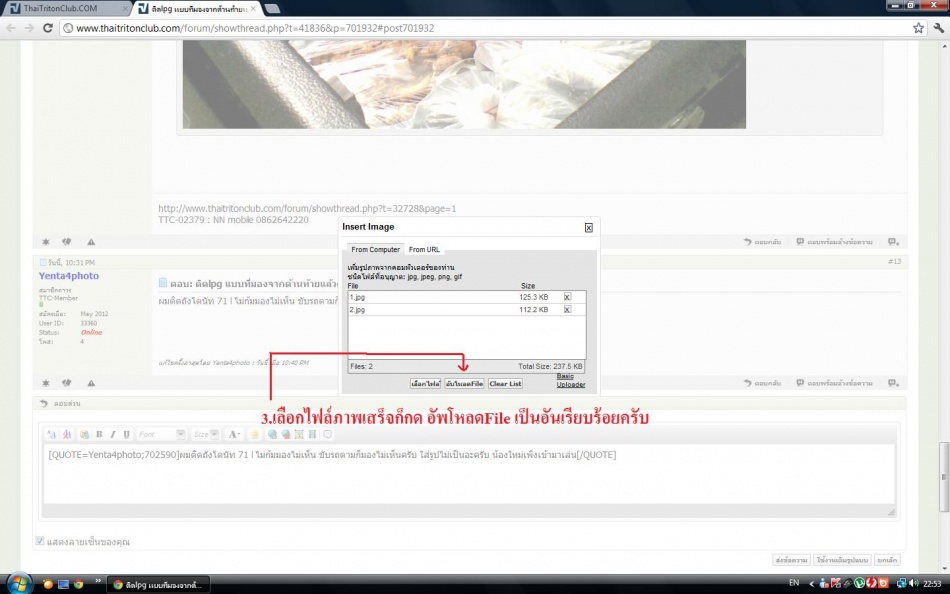
Task: Remove 2.jpg from the upload list
Action: (567, 310)
